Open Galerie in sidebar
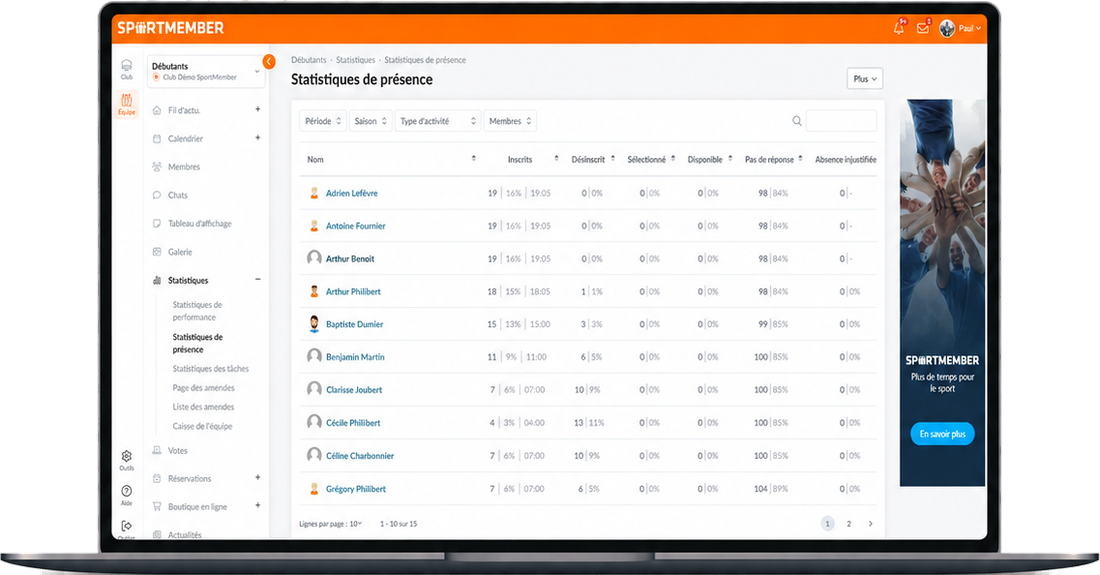Viewport: 1100px width, 575px height. point(180,252)
